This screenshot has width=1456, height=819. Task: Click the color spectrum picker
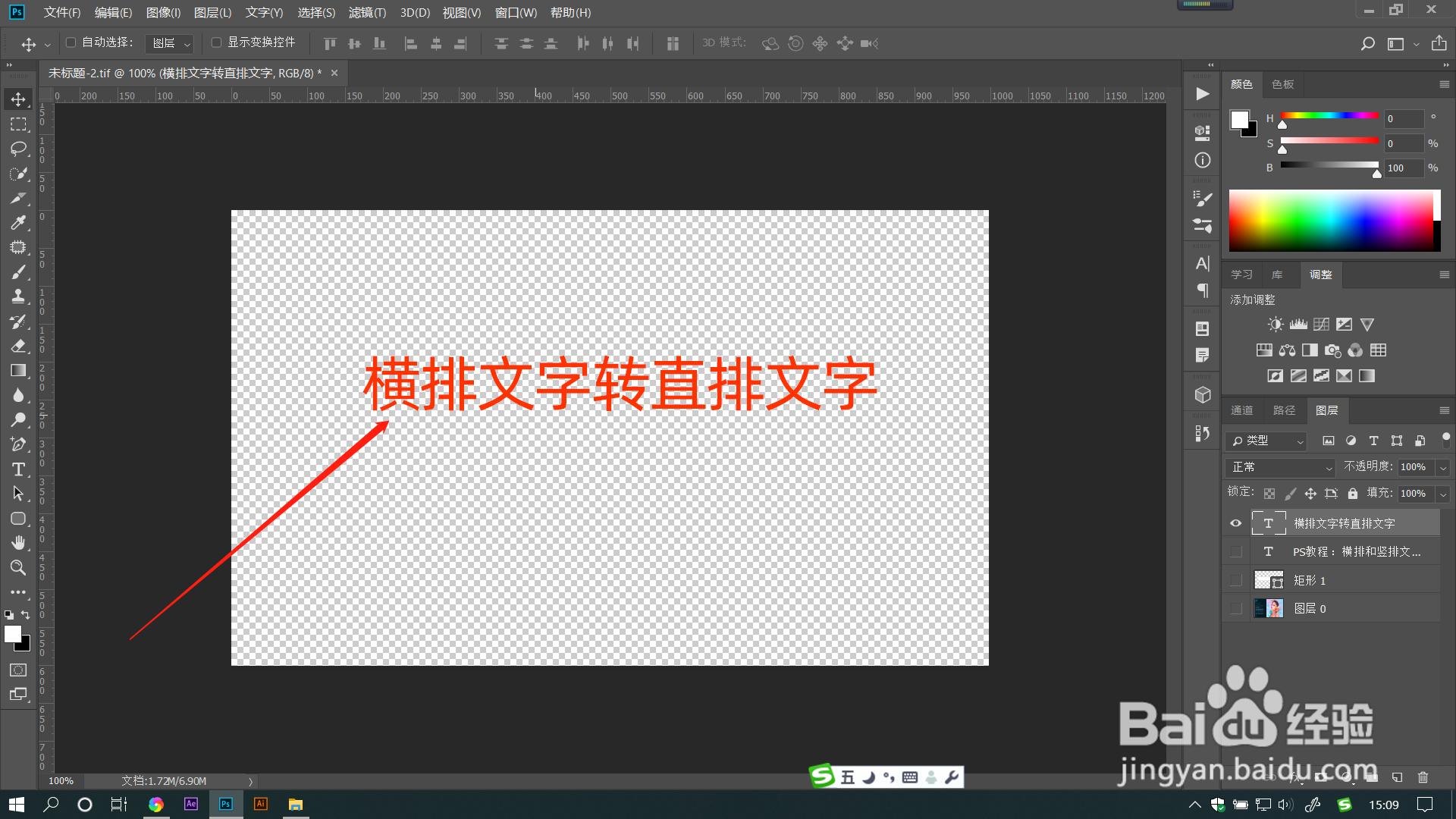click(x=1331, y=220)
